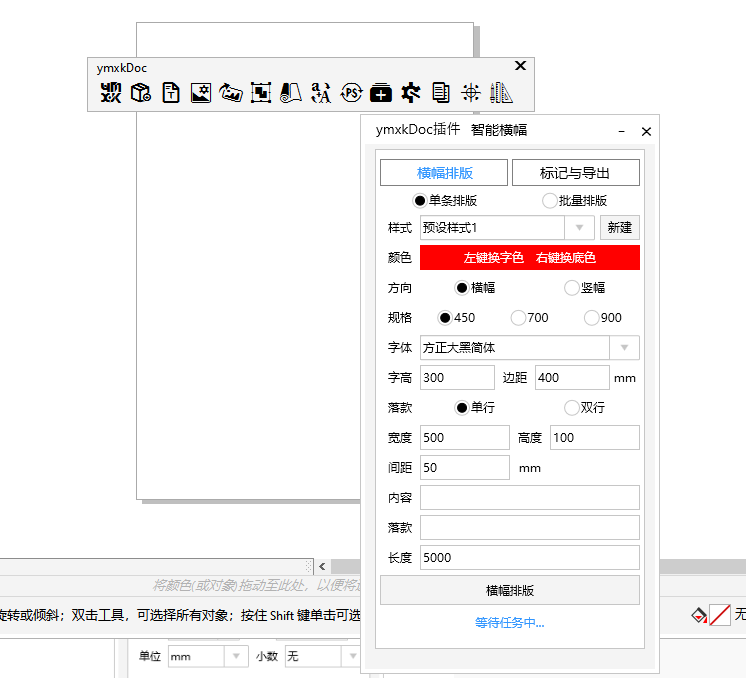Viewport: 746px width, 678px height.
Task: Switch to the 横幅排版 tab
Action: (x=444, y=173)
